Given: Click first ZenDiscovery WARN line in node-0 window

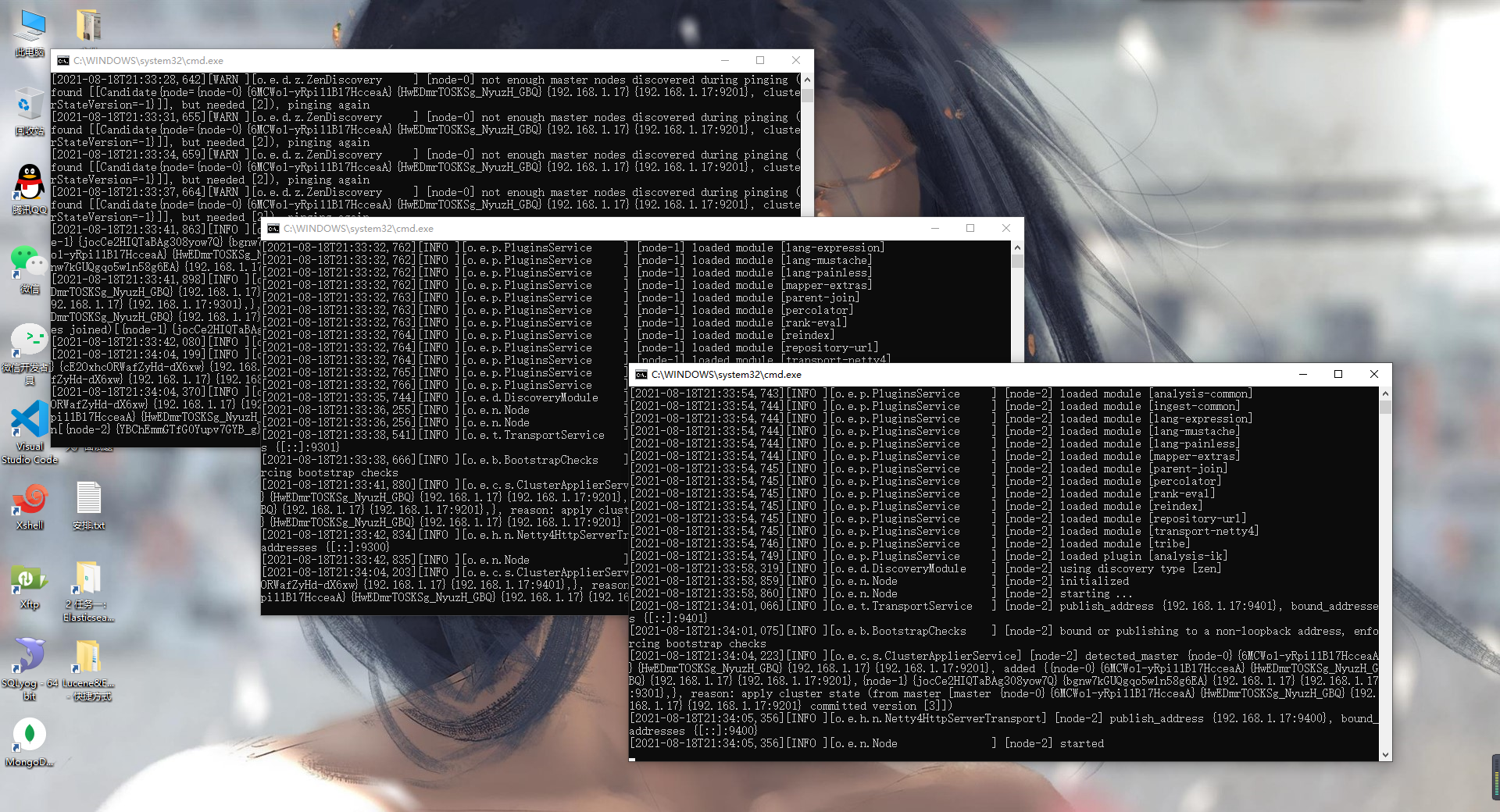Looking at the screenshot, I should pyautogui.click(x=426, y=80).
